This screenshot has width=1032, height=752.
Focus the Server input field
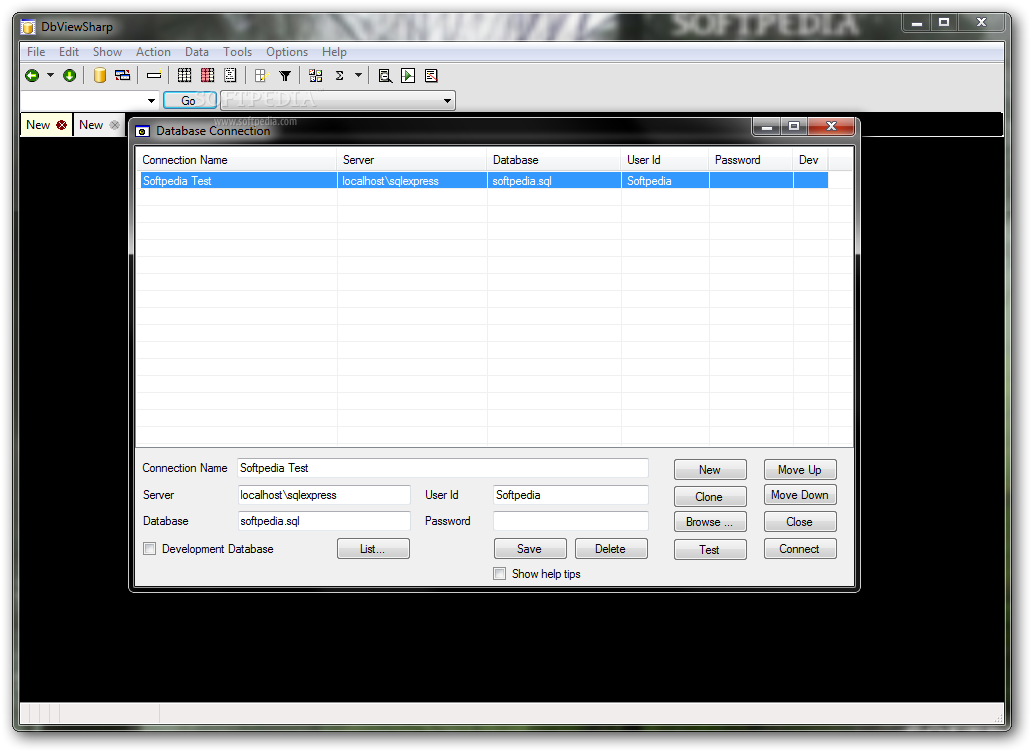[x=324, y=495]
